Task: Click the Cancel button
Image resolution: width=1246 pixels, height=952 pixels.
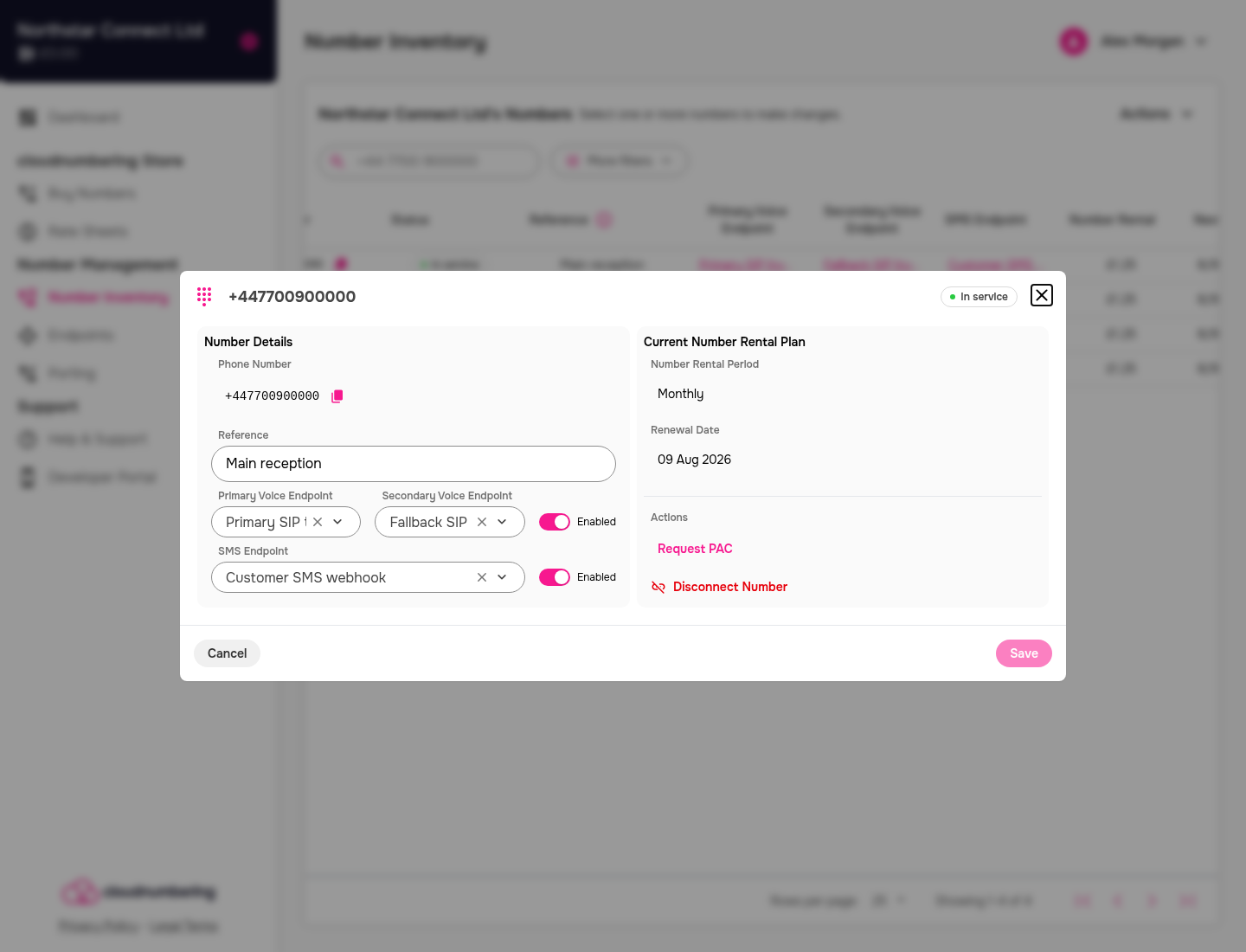Action: click(x=227, y=653)
